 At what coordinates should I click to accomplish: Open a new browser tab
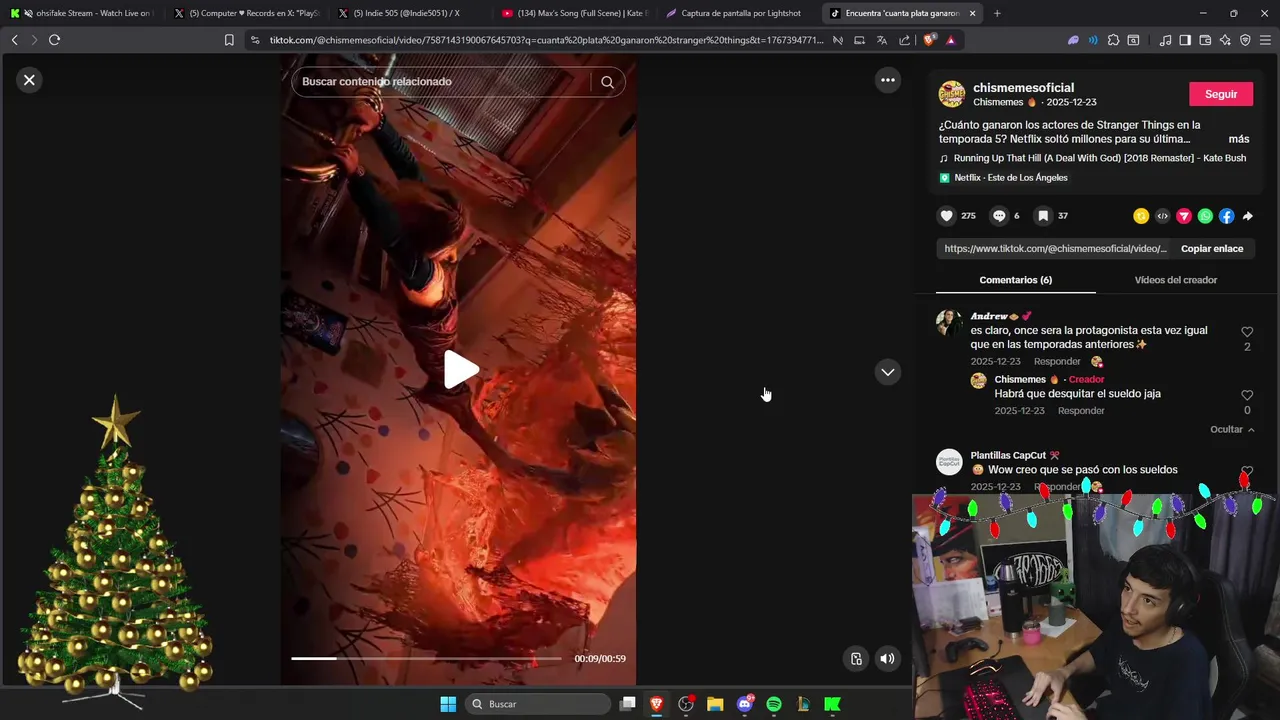pyautogui.click(x=997, y=13)
